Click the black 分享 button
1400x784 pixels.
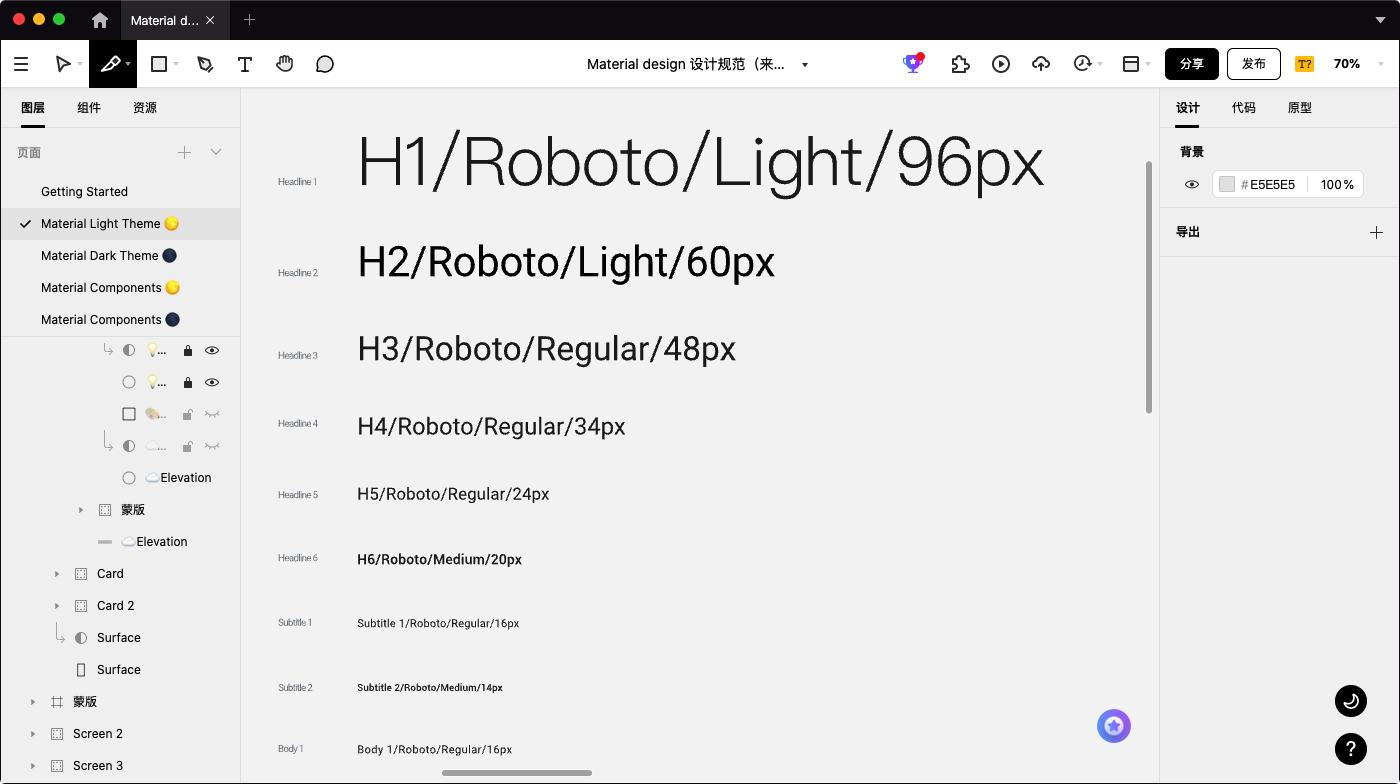tap(1192, 64)
